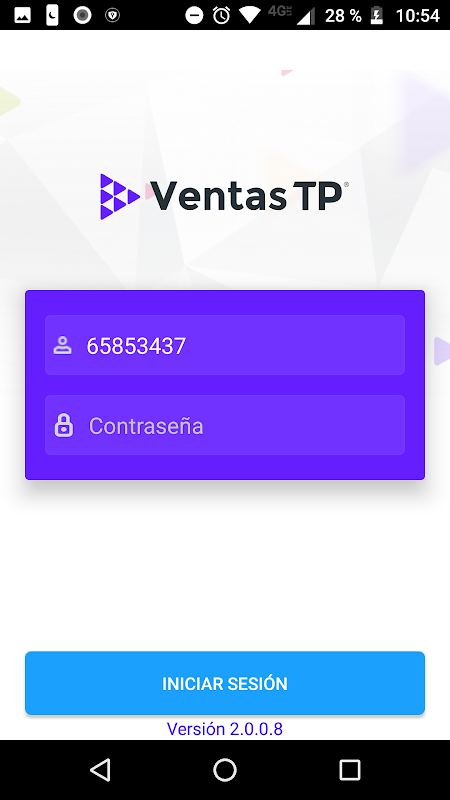The height and width of the screenshot is (800, 450).
Task: Tap the circular record notification icon
Action: [x=82, y=15]
